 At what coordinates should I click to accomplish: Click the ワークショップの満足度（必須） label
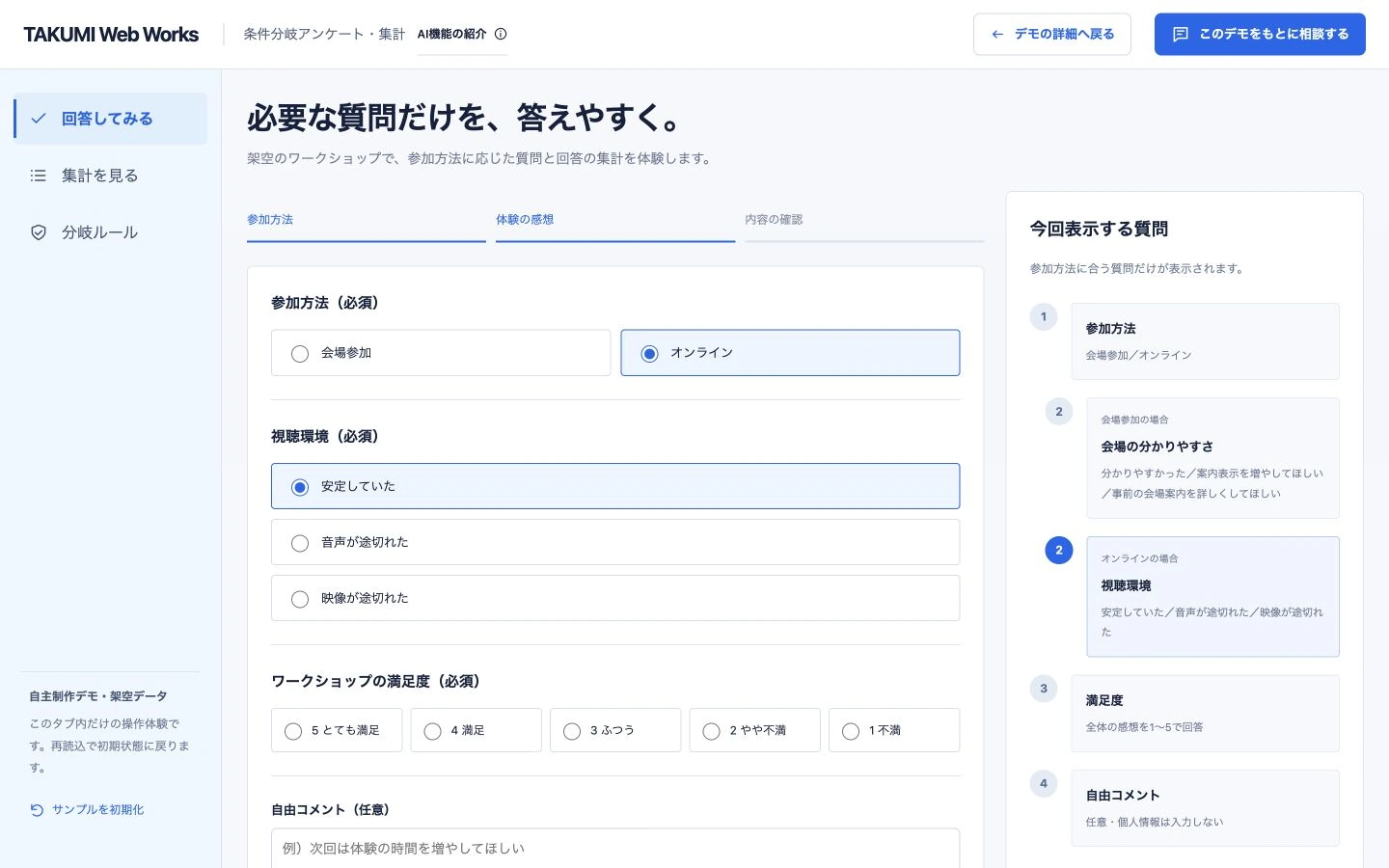click(x=375, y=682)
